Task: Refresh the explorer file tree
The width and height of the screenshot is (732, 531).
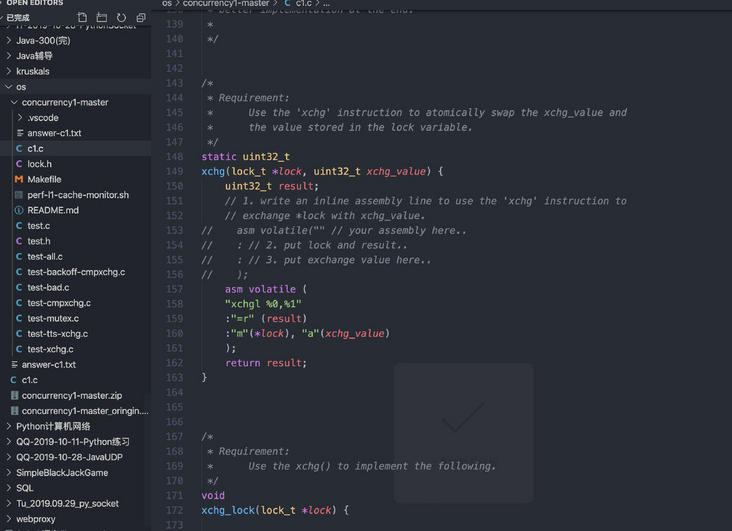Action: 121,18
